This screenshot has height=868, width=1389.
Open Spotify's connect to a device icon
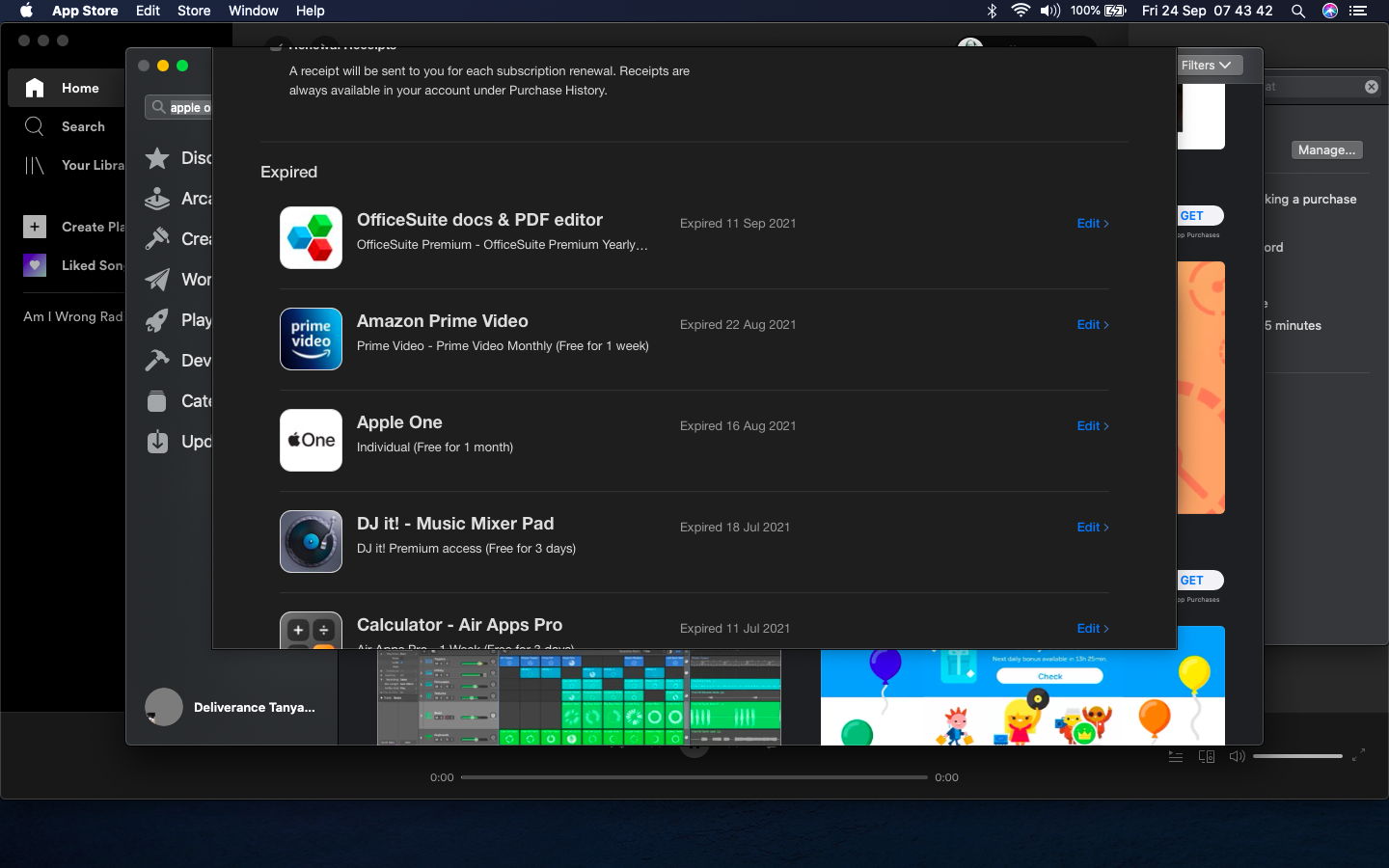[x=1207, y=757]
